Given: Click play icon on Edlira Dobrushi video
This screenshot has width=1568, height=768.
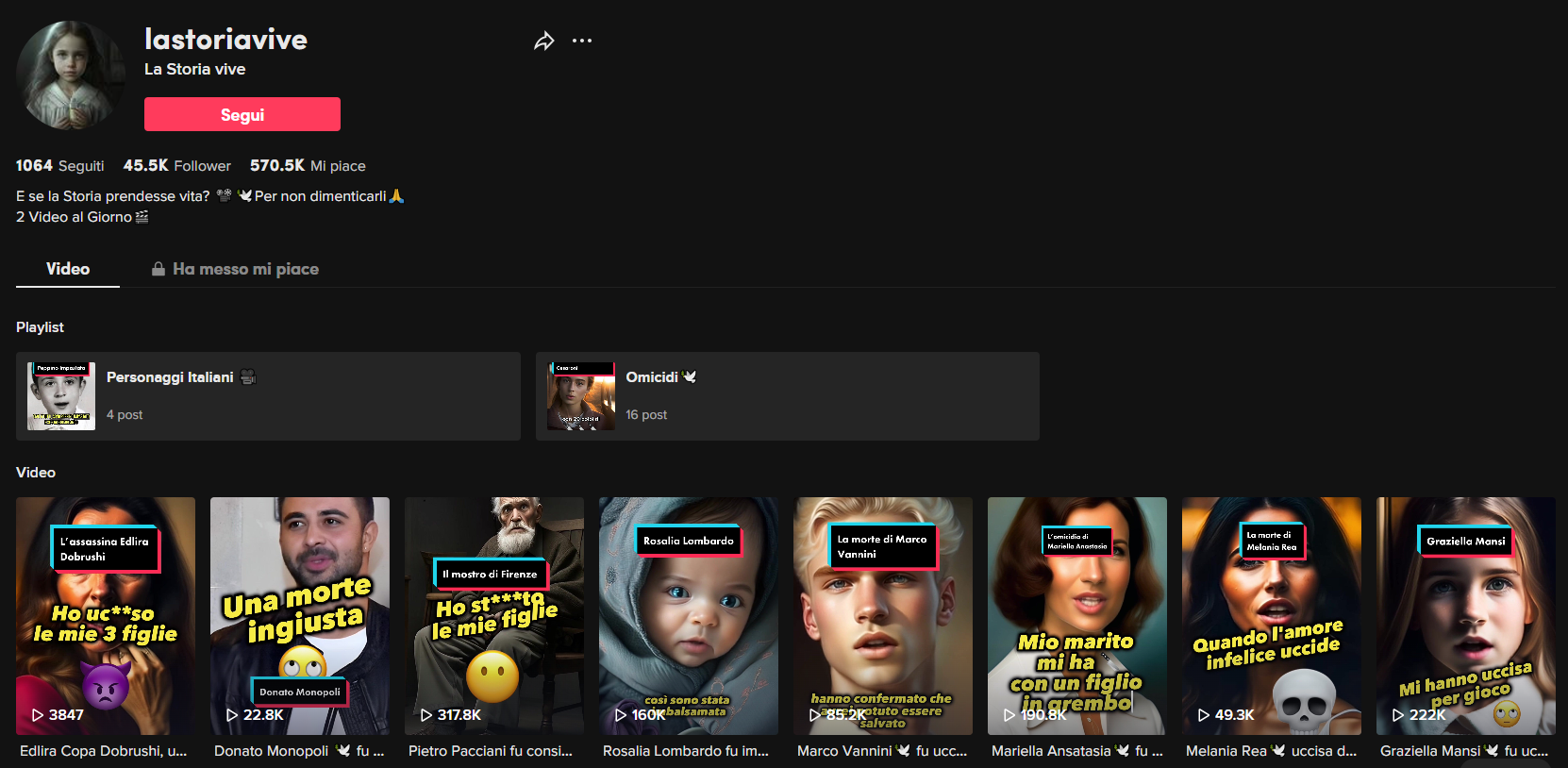Looking at the screenshot, I should 38,715.
